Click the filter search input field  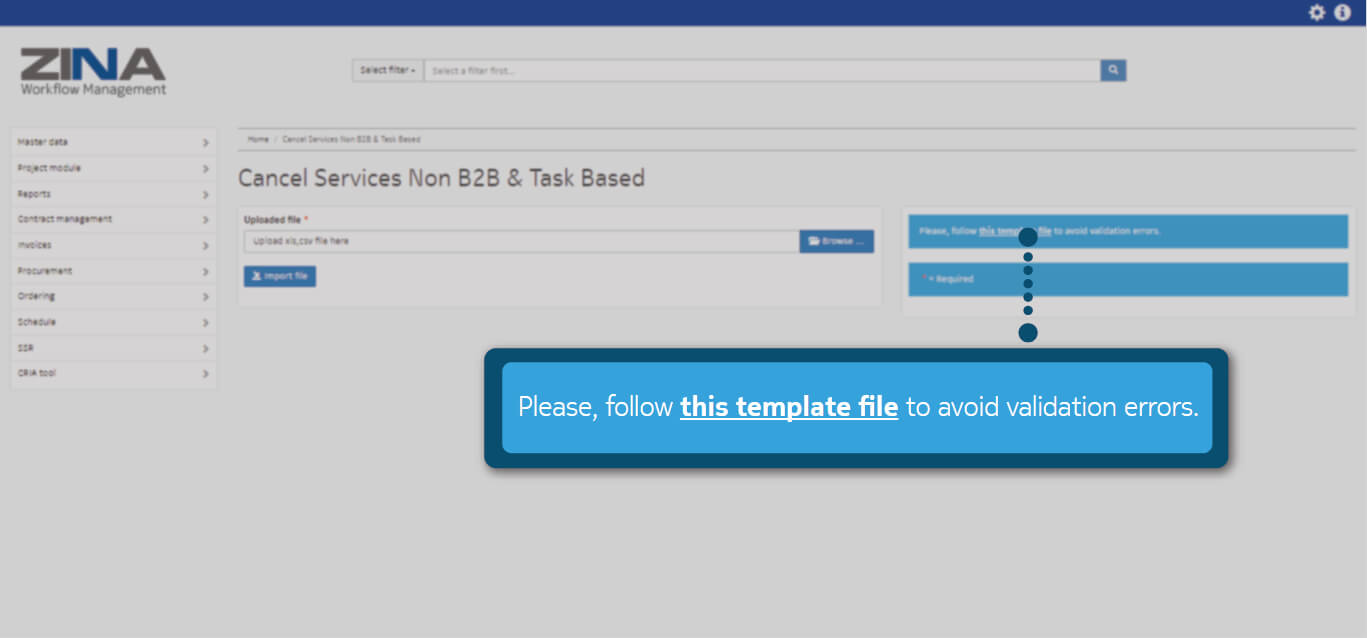tap(760, 70)
